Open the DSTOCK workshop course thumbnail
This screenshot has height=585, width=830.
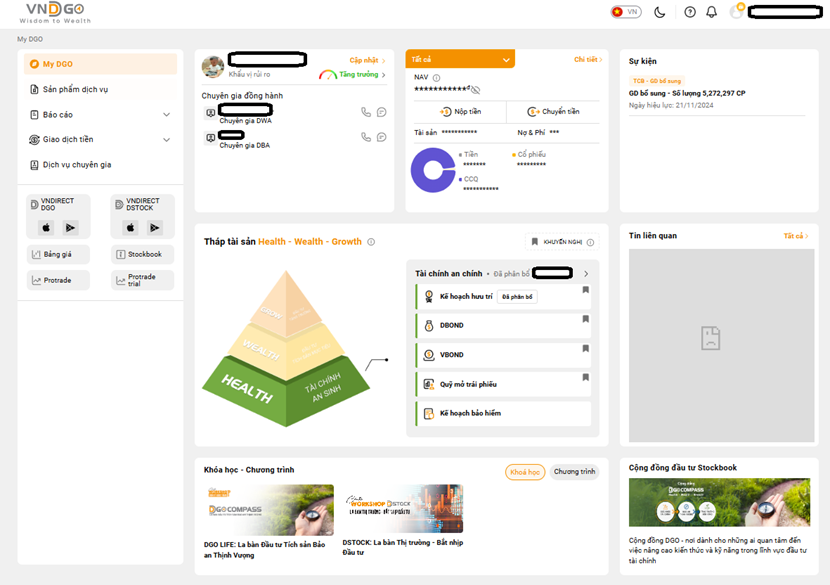(x=403, y=508)
